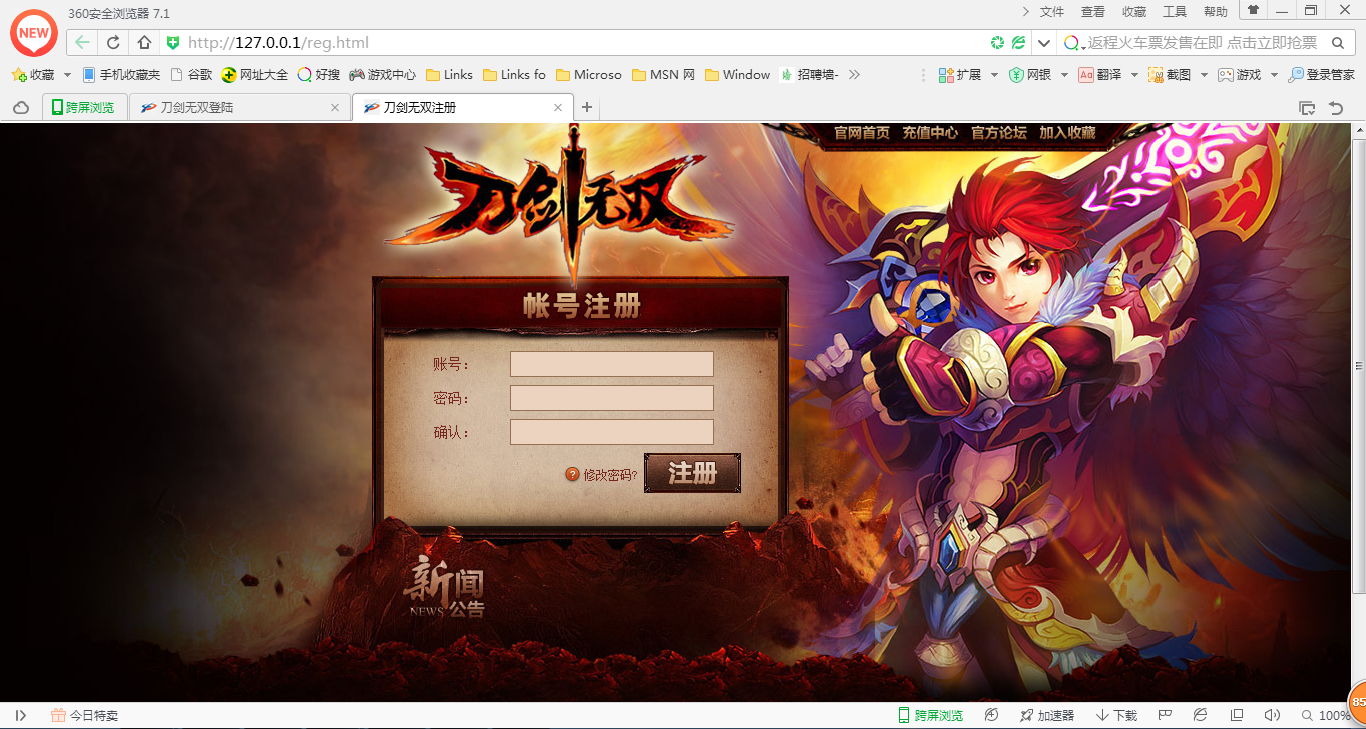Click the 360 browser NEW logo

[34, 33]
